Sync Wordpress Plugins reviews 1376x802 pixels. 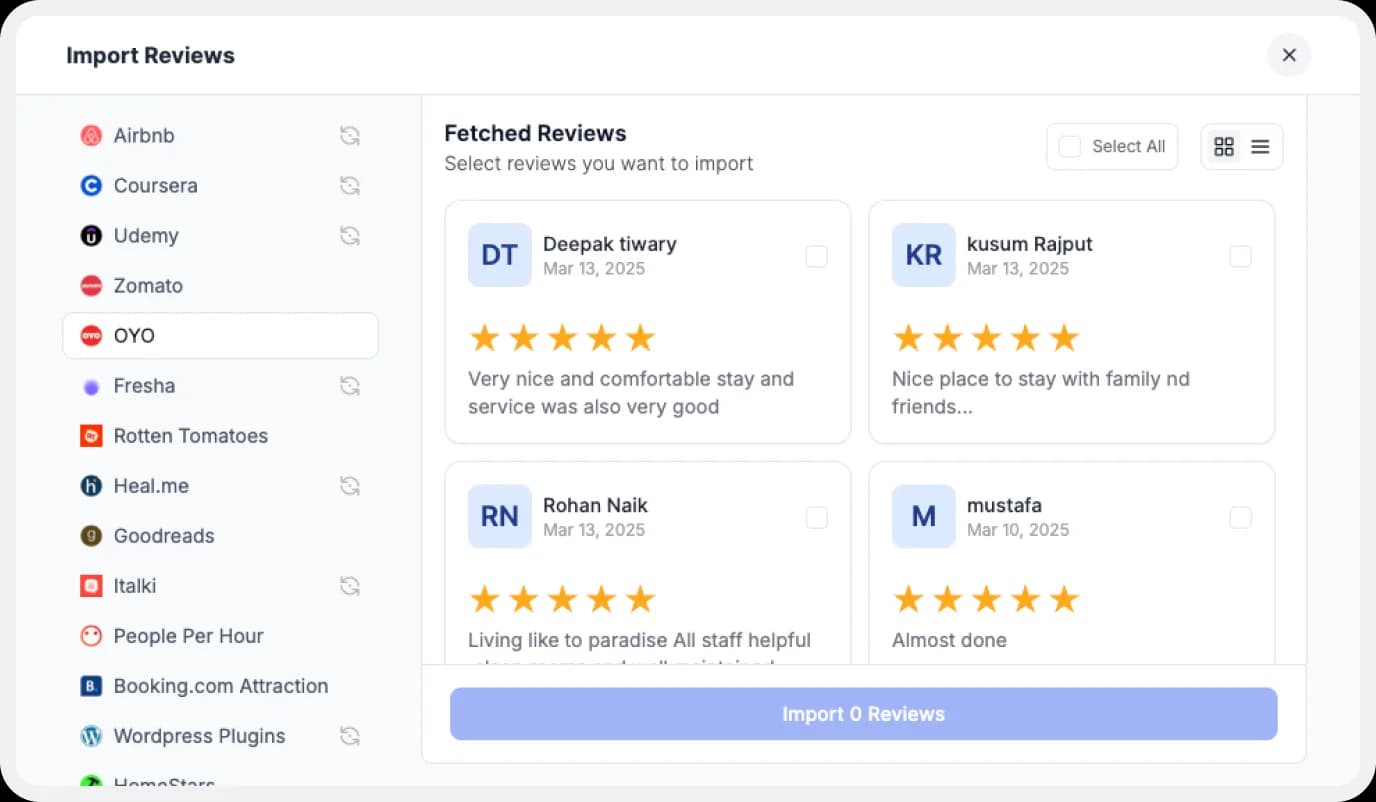349,735
